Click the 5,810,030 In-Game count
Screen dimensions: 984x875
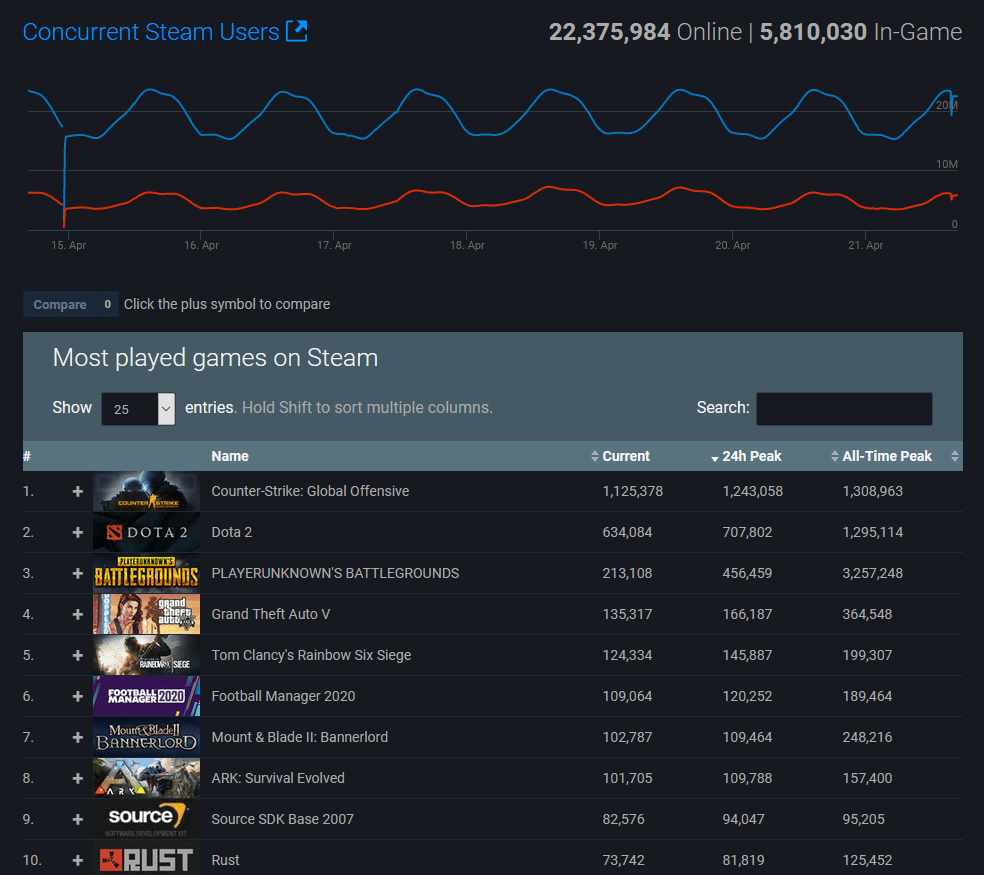[860, 32]
